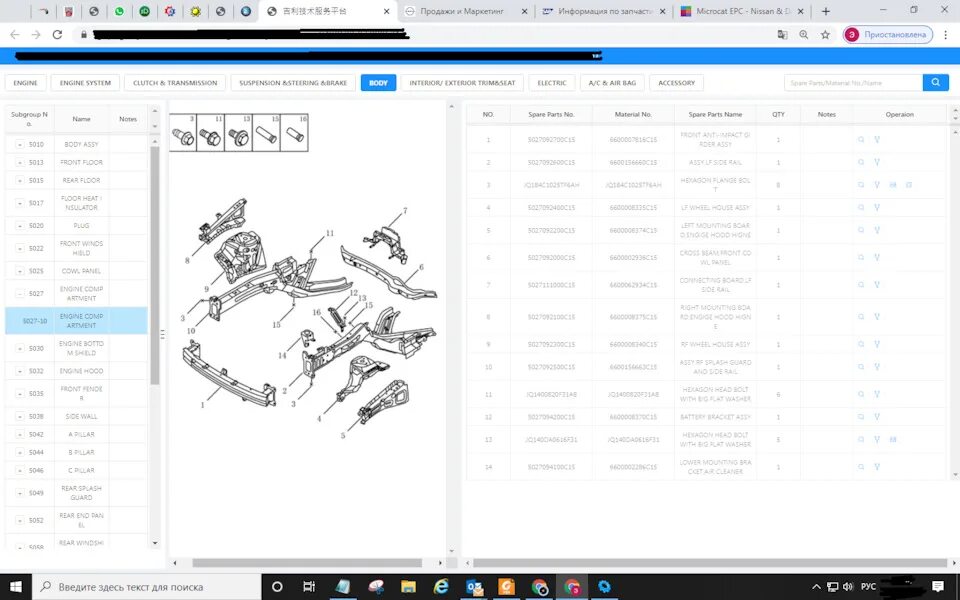Screen dimensions: 960x600
Task: Click filter icon for ASSY LF SIDE RAIL
Action: [877, 162]
